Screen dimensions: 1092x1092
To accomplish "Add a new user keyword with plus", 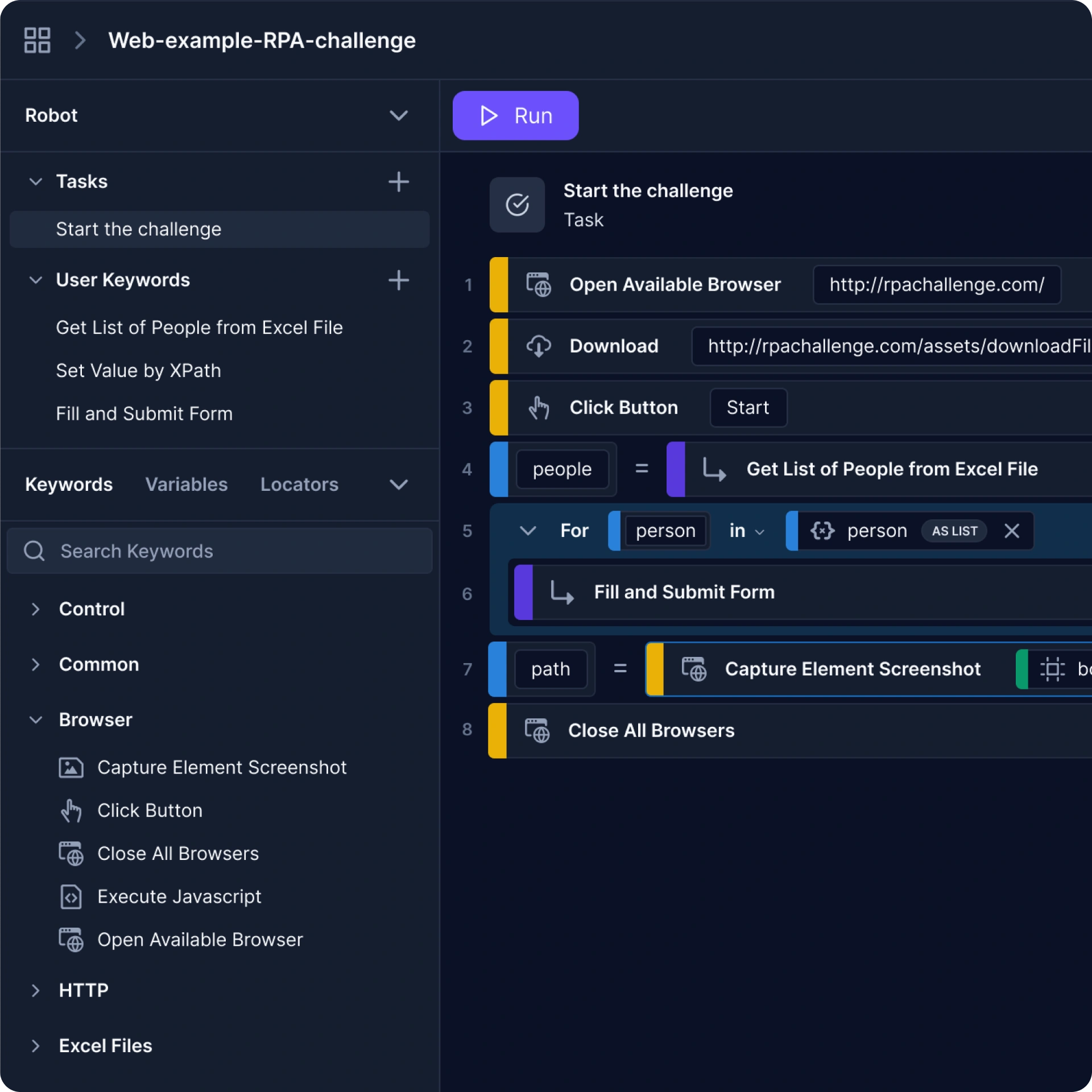I will (398, 280).
